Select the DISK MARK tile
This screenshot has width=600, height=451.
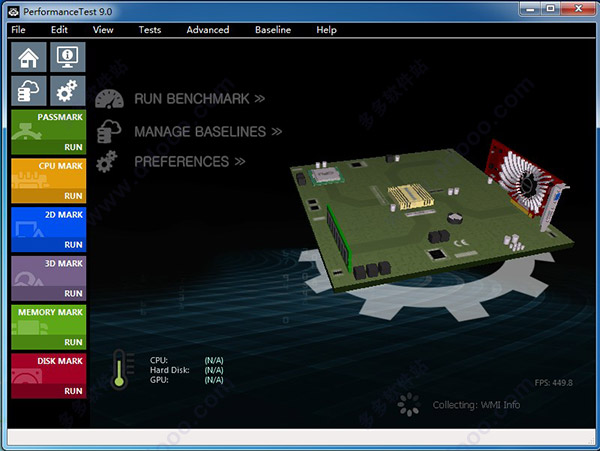click(x=49, y=369)
